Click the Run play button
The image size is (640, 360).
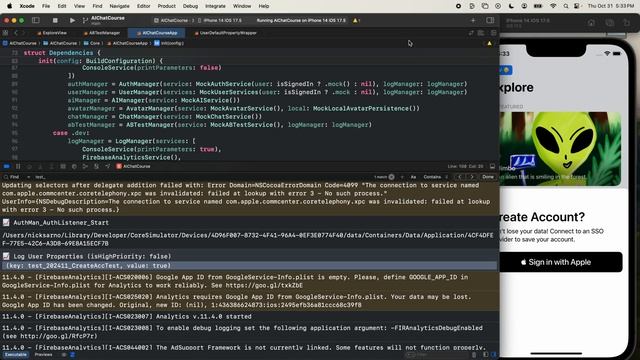[72, 20]
